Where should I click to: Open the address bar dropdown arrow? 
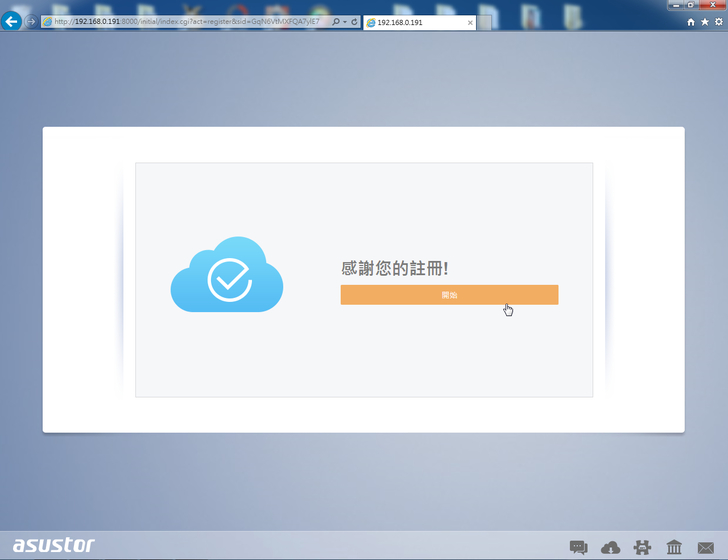click(345, 22)
